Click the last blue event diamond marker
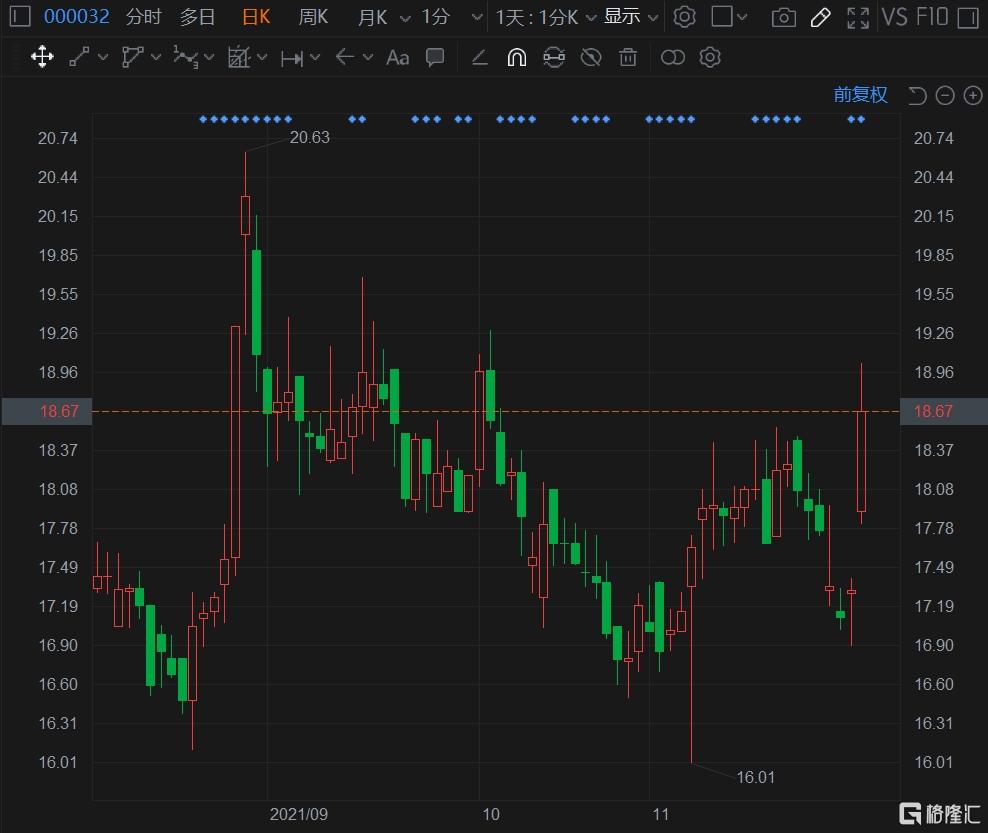Viewport: 988px width, 833px height. coord(861,119)
